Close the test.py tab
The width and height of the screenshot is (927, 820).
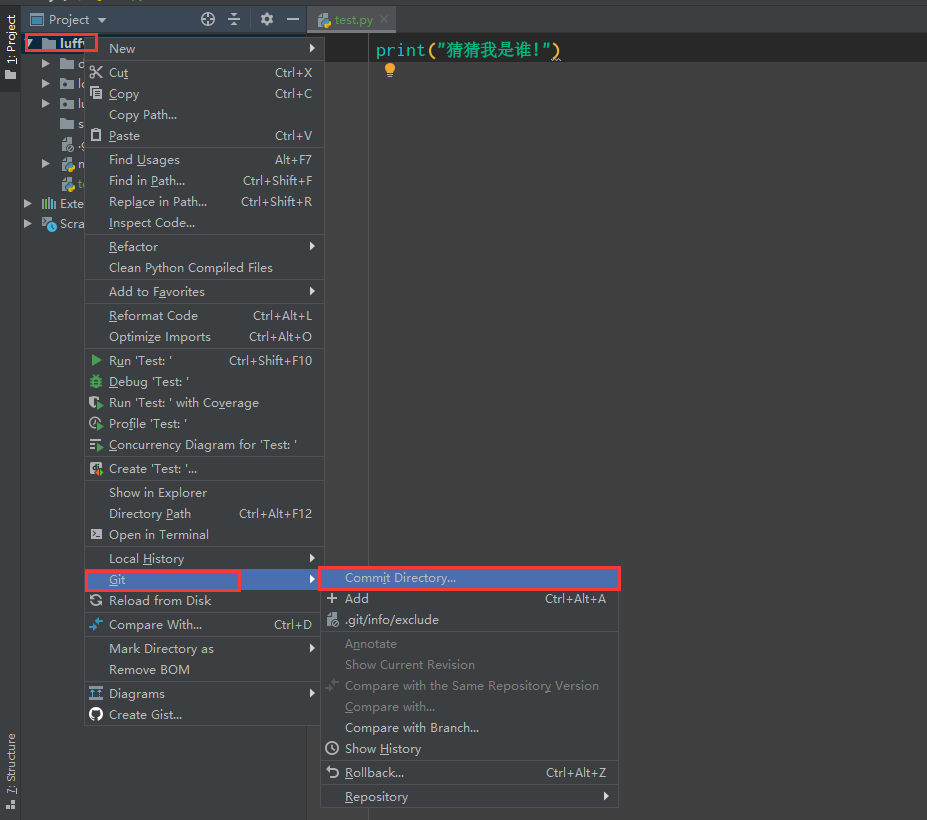point(384,19)
